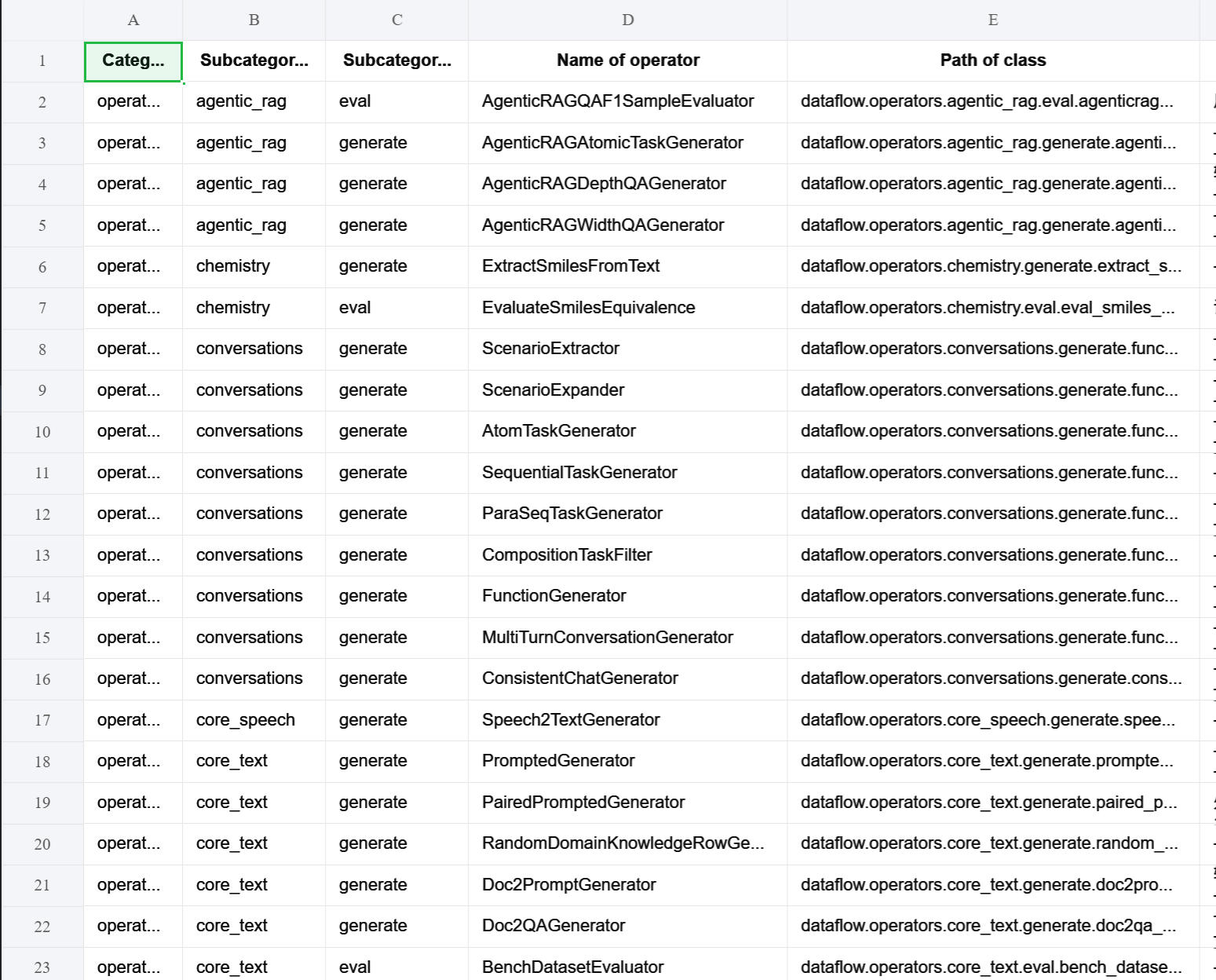Select the AgenticRAGQAF1SampleEvaluator cell
Image resolution: width=1216 pixels, height=980 pixels.
[x=618, y=101]
